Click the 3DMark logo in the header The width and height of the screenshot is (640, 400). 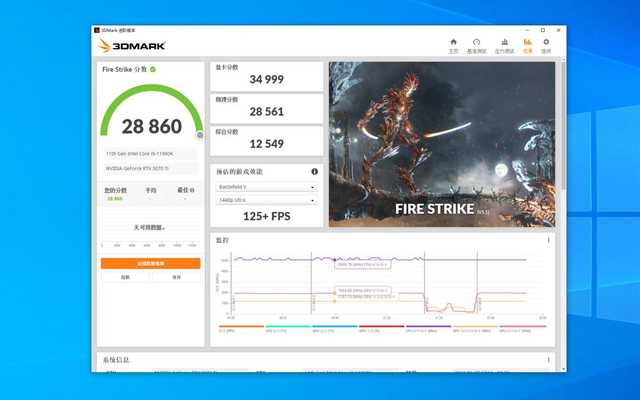coord(132,46)
